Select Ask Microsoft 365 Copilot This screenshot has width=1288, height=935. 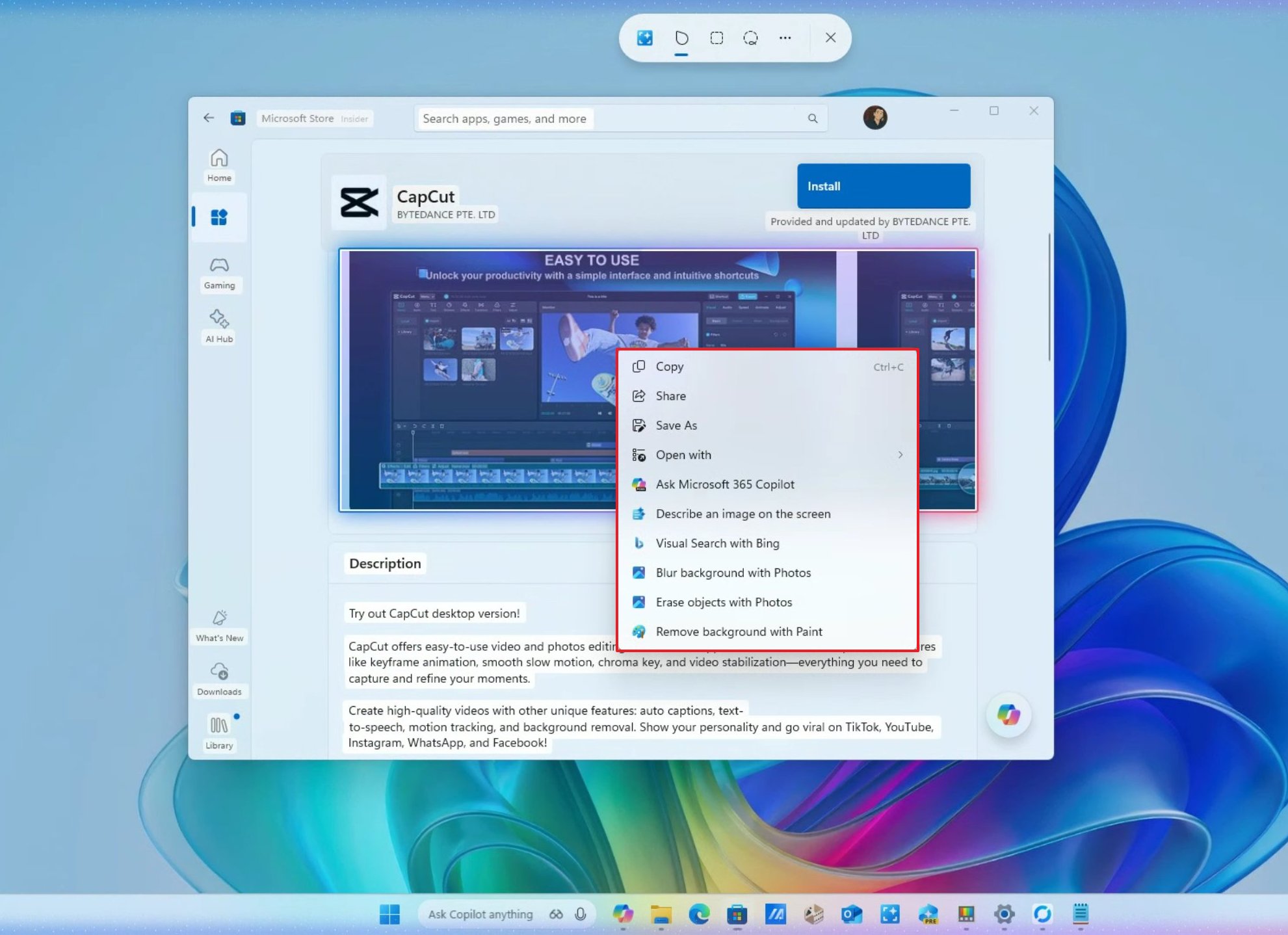[x=724, y=484]
